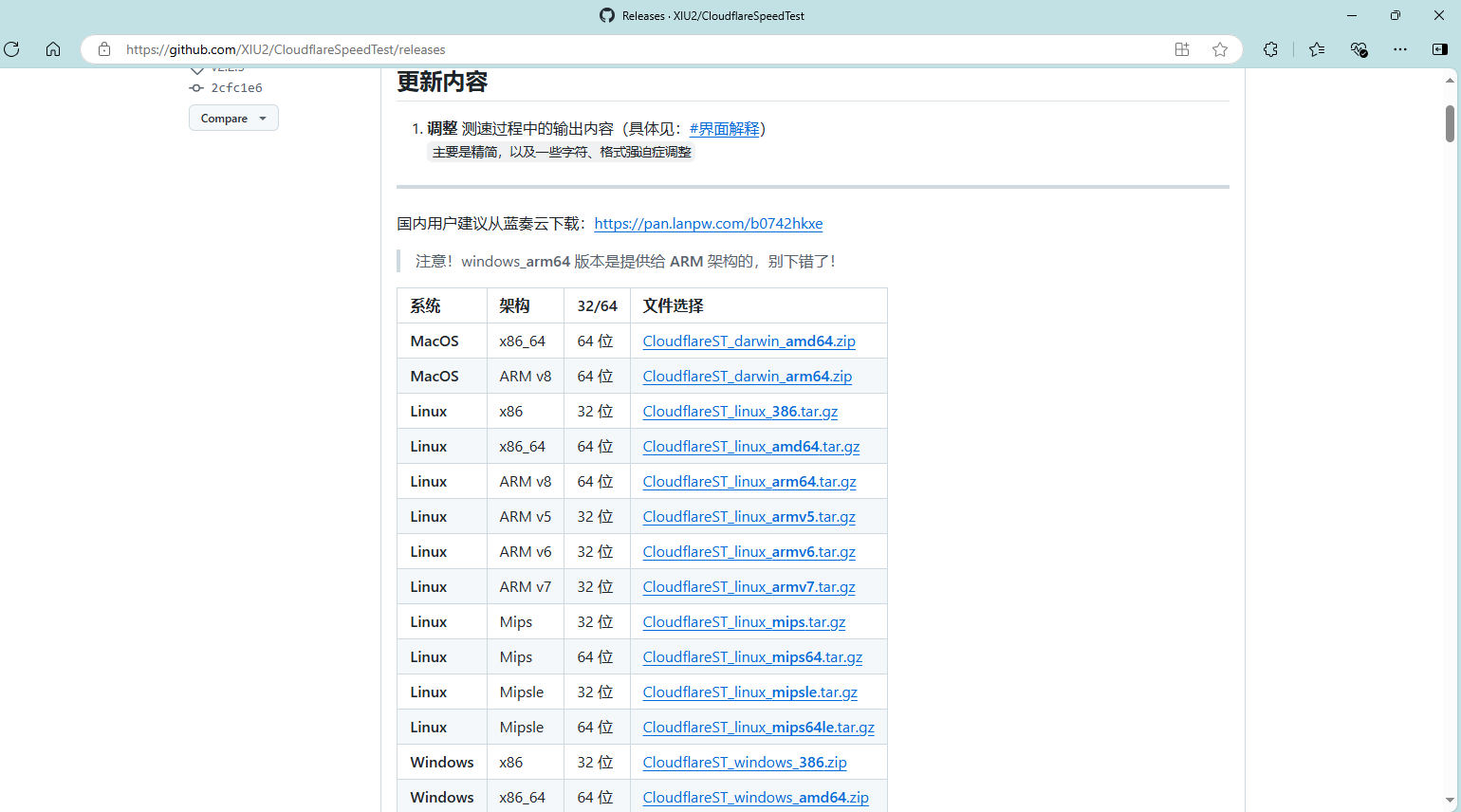Download CloudflareST_linux_386.tar.gz
1461x812 pixels.
pos(740,411)
